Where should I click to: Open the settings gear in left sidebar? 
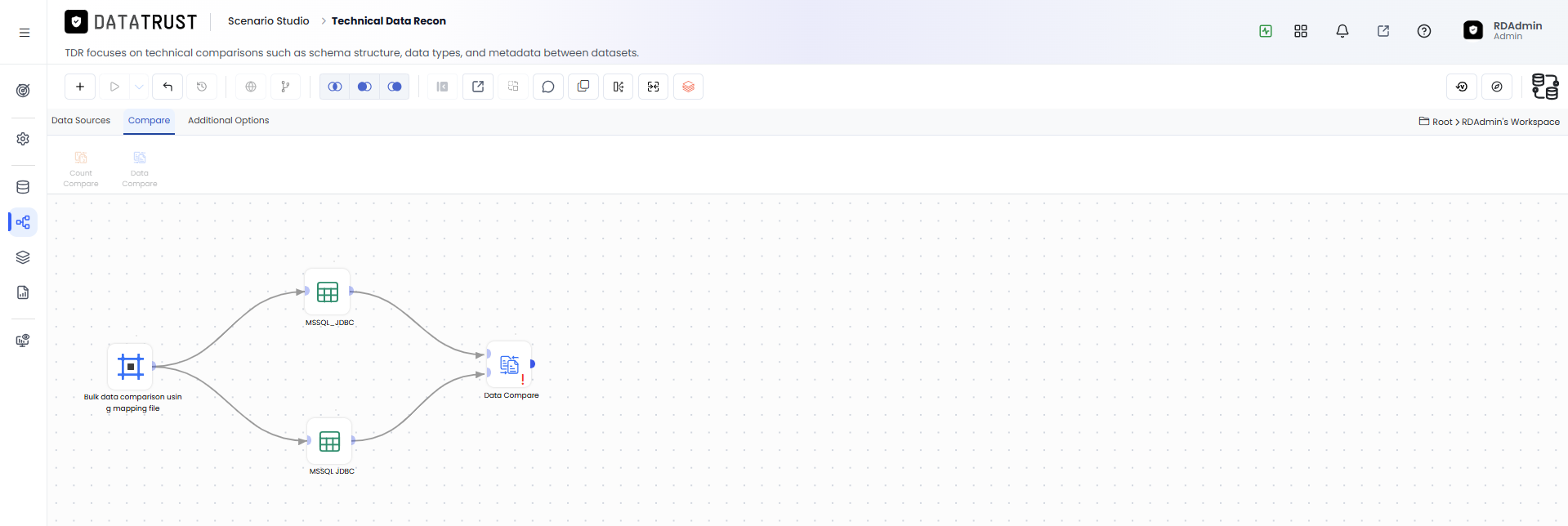click(x=23, y=139)
